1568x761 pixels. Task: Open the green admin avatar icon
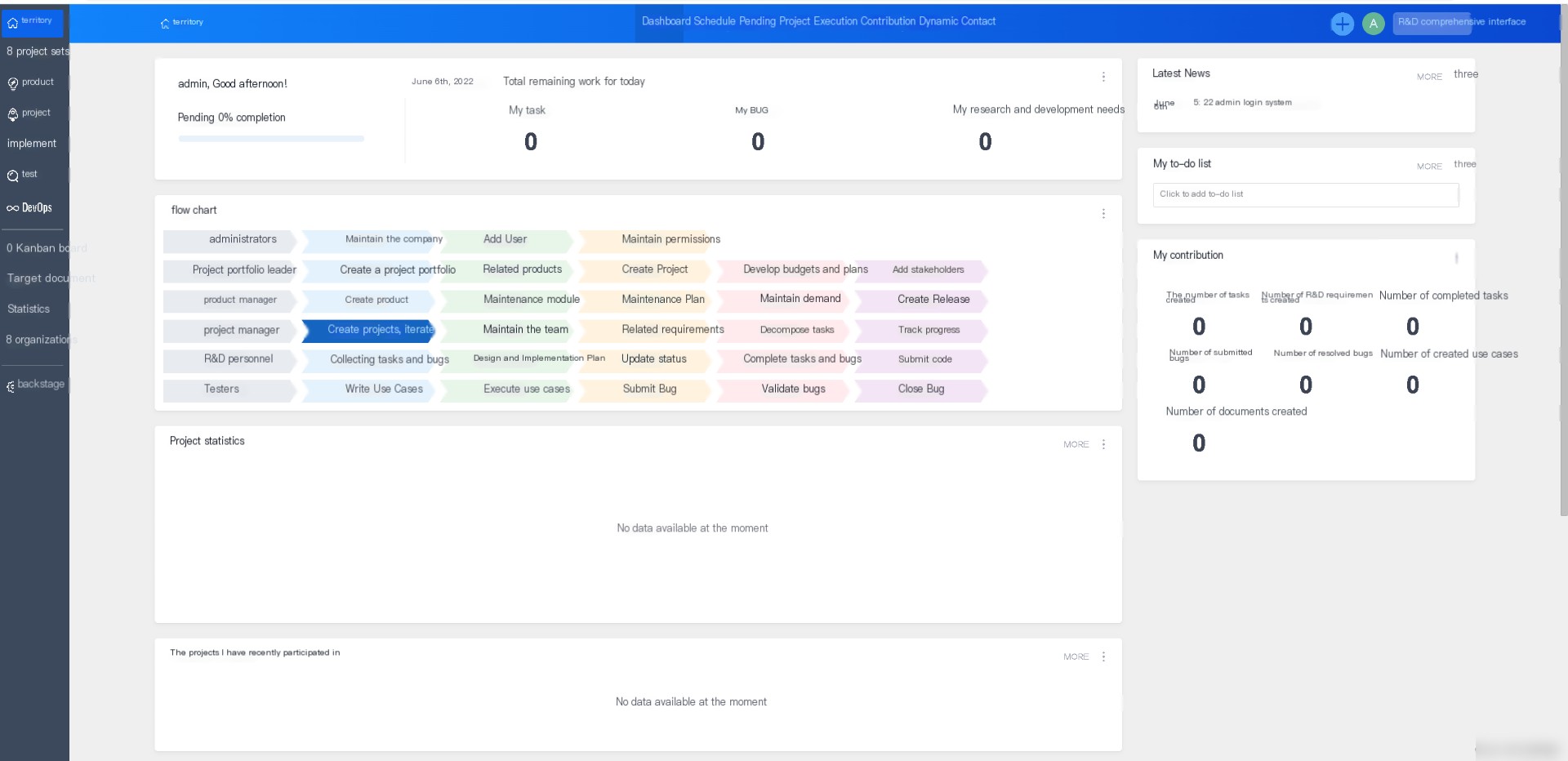[x=1374, y=24]
